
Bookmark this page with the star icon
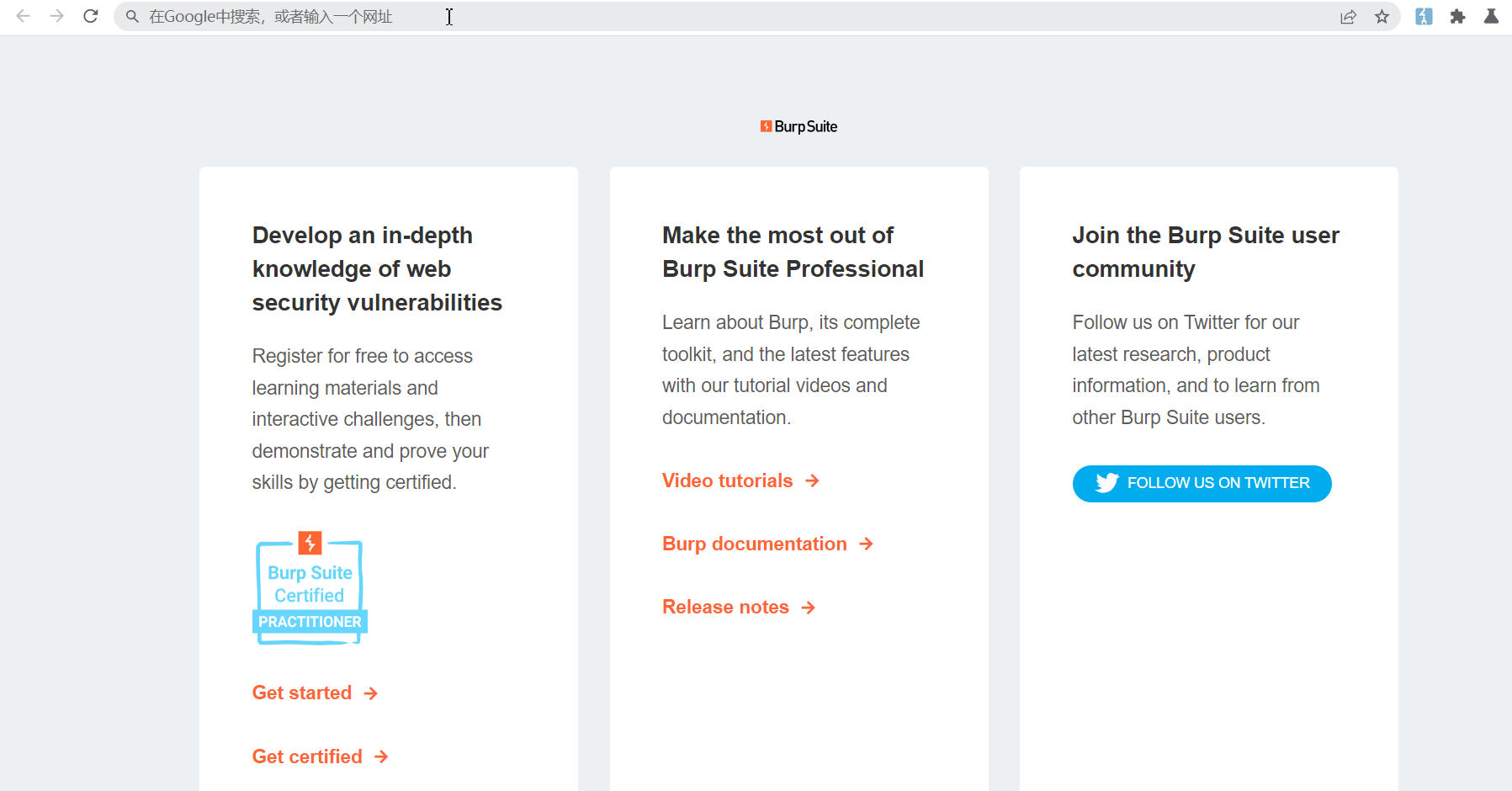coord(1382,17)
